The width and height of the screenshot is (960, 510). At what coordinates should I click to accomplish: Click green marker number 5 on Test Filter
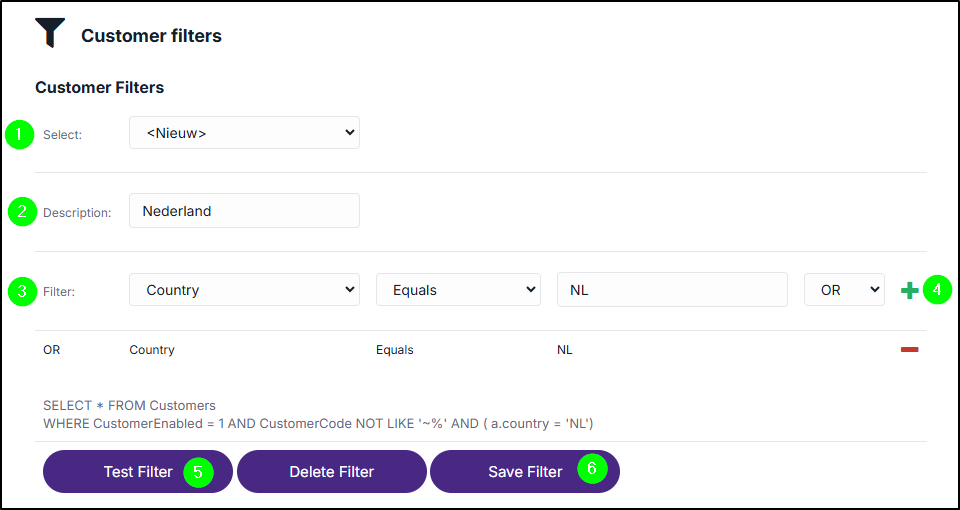198,472
